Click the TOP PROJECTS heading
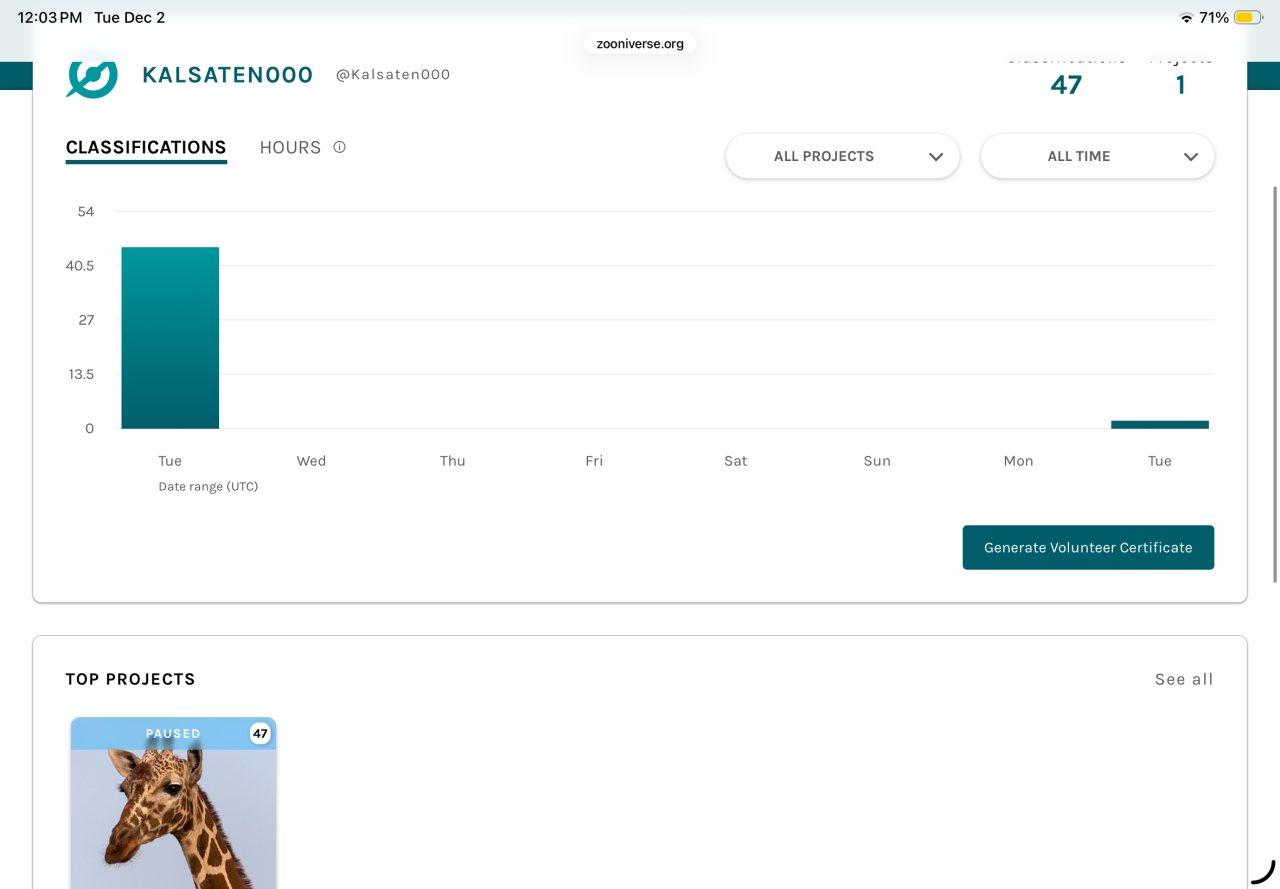 pos(131,679)
